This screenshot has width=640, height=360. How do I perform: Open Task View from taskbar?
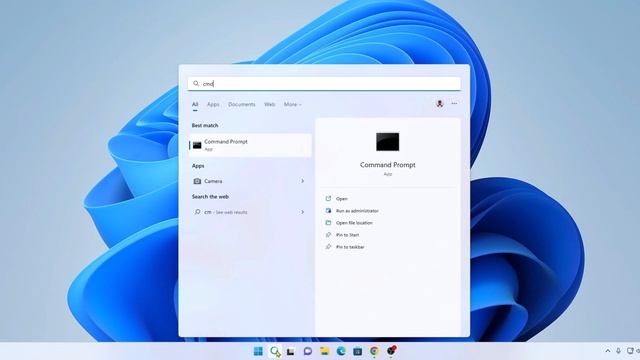pyautogui.click(x=291, y=351)
